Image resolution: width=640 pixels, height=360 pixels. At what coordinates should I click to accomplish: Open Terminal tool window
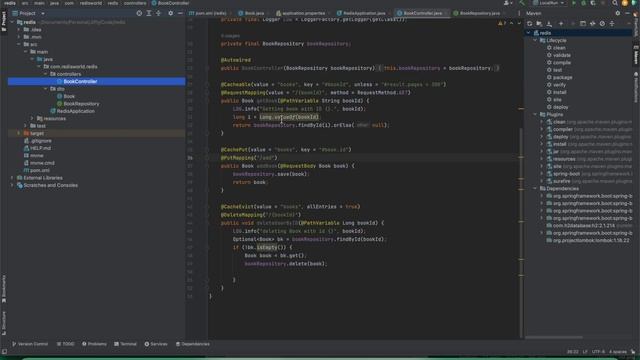click(x=126, y=344)
